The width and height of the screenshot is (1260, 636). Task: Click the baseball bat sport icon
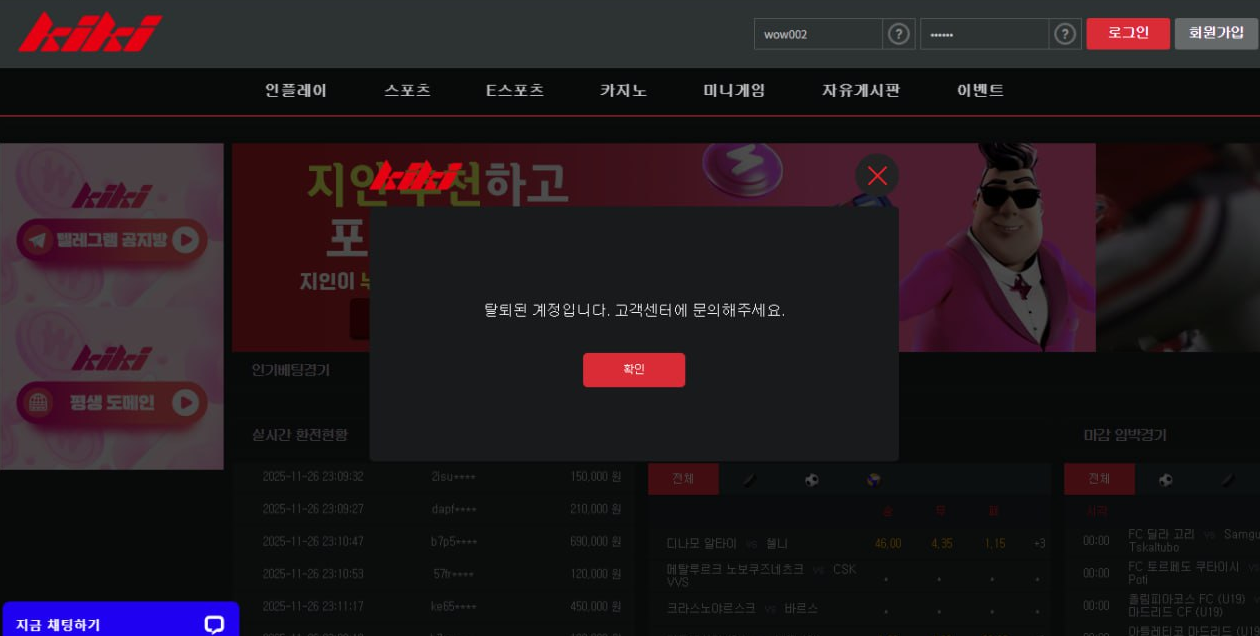tap(750, 479)
